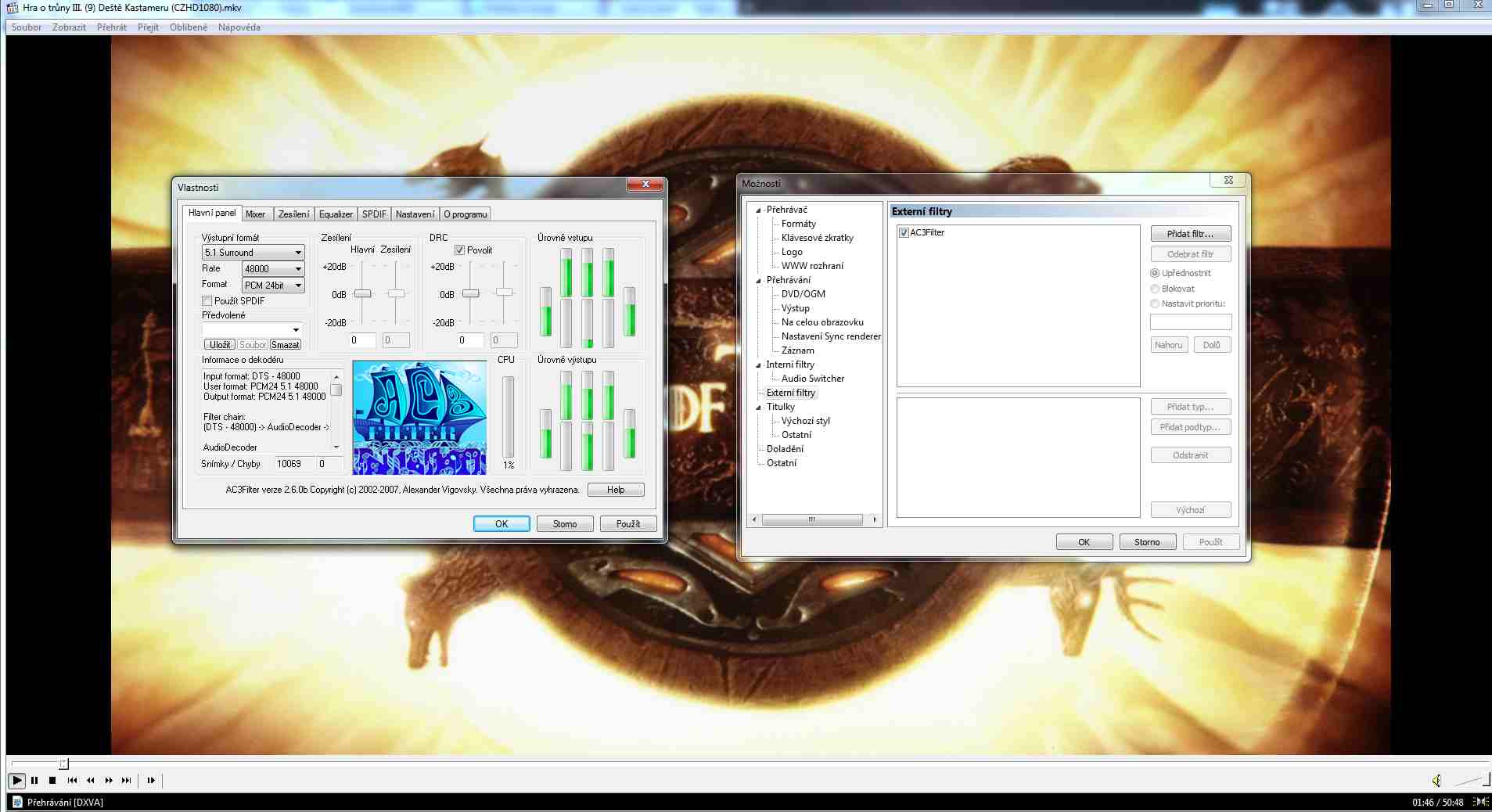Enable the Použít SPDIF checkbox

[x=207, y=301]
